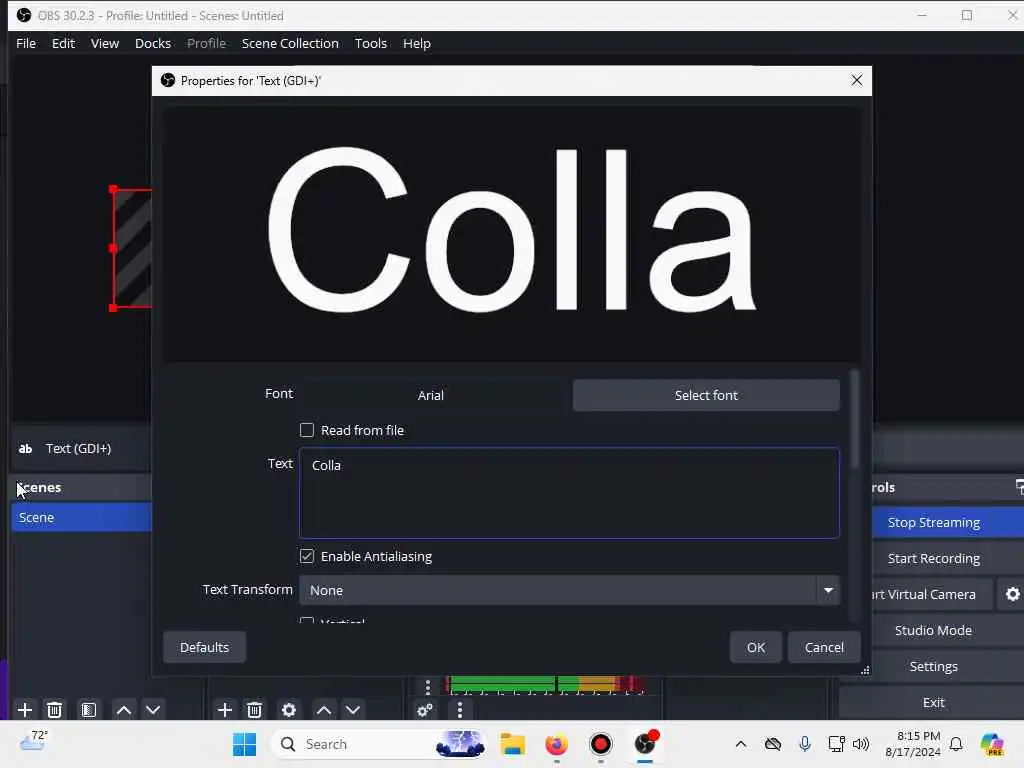
Task: Click the Arial font name label
Action: (x=430, y=395)
